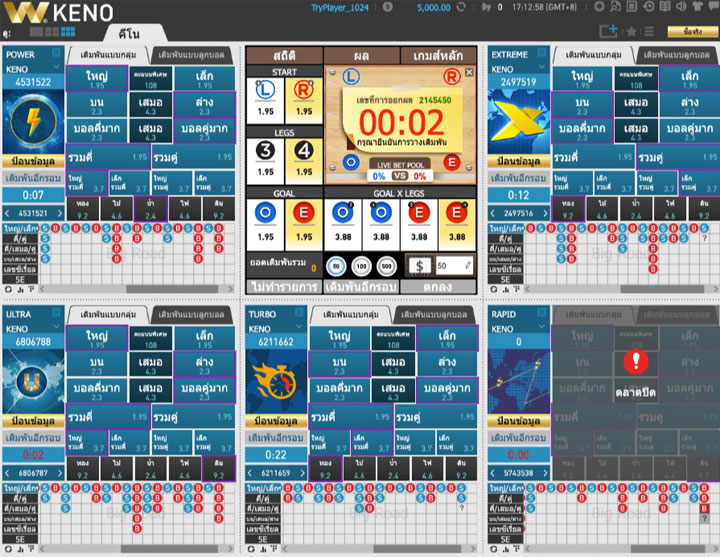Open the sound speaker settings icon
The width and height of the screenshot is (720, 557).
click(681, 6)
